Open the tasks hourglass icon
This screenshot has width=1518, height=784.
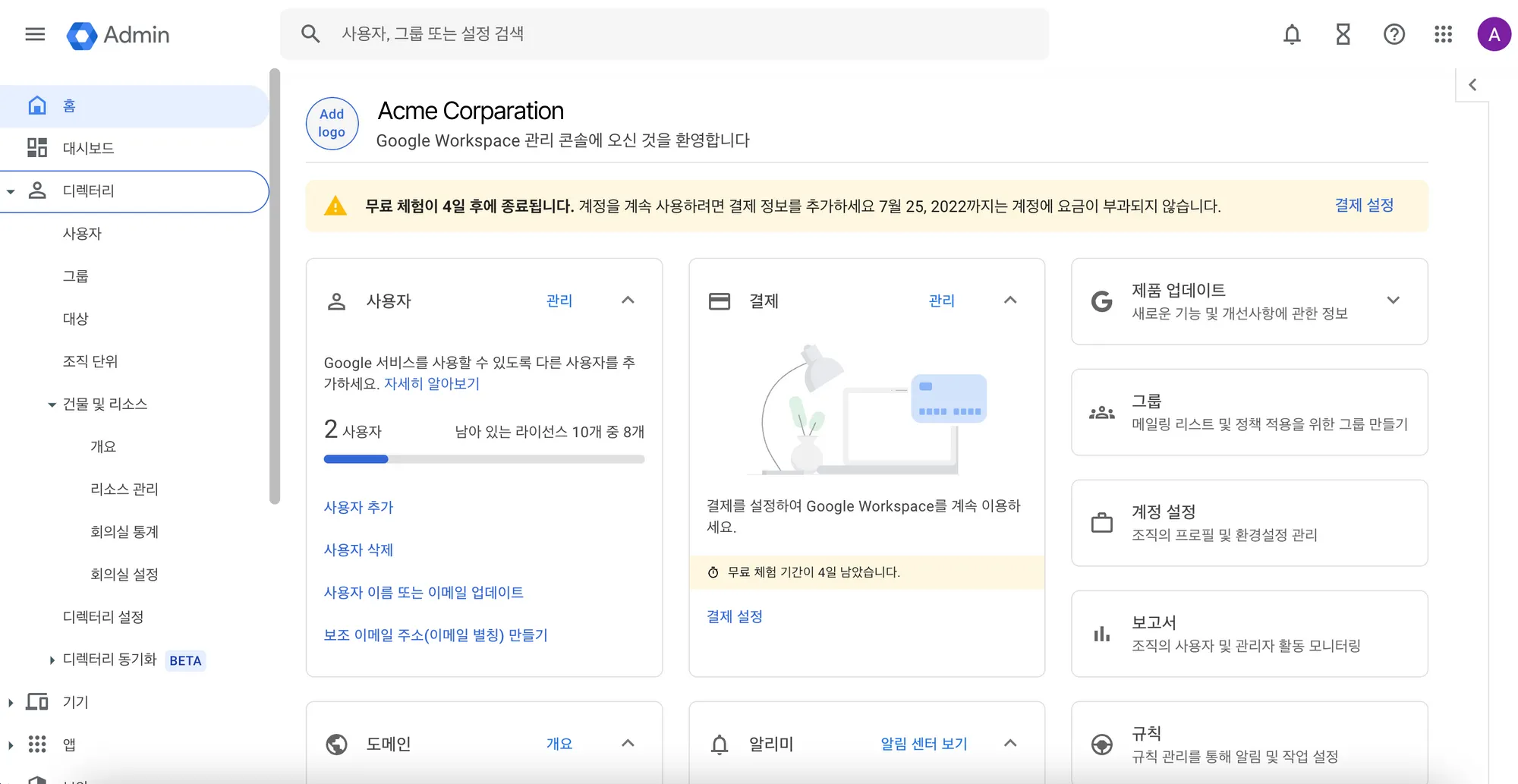[x=1343, y=34]
